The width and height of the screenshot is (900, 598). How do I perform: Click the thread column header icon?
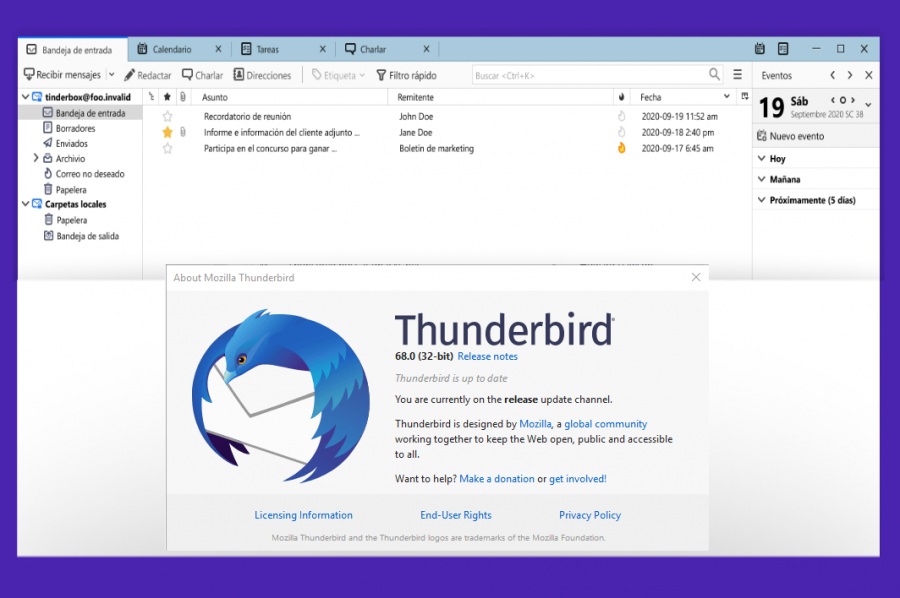point(151,97)
